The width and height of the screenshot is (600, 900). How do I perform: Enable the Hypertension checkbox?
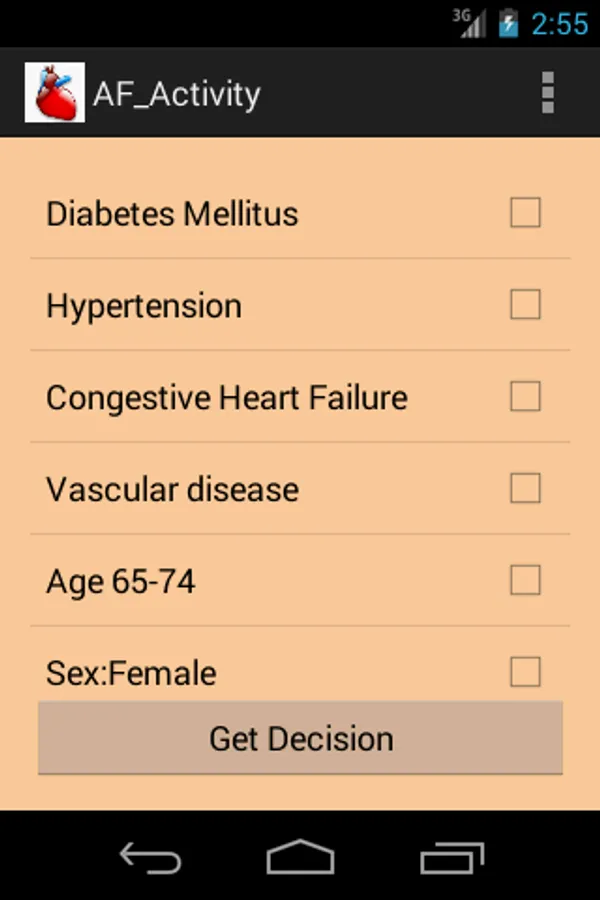(525, 305)
